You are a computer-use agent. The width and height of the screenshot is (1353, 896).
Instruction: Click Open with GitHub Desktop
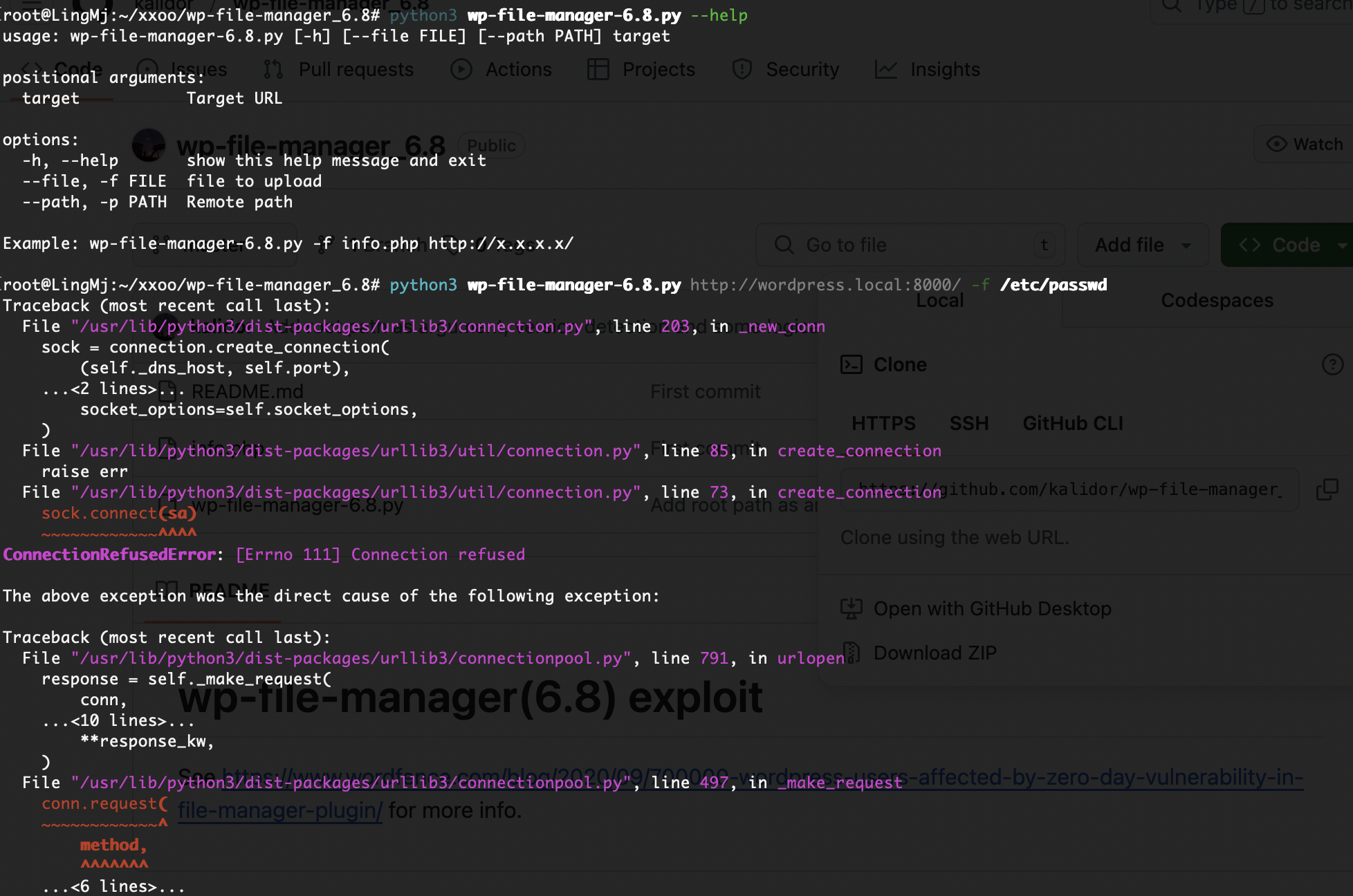(x=992, y=608)
